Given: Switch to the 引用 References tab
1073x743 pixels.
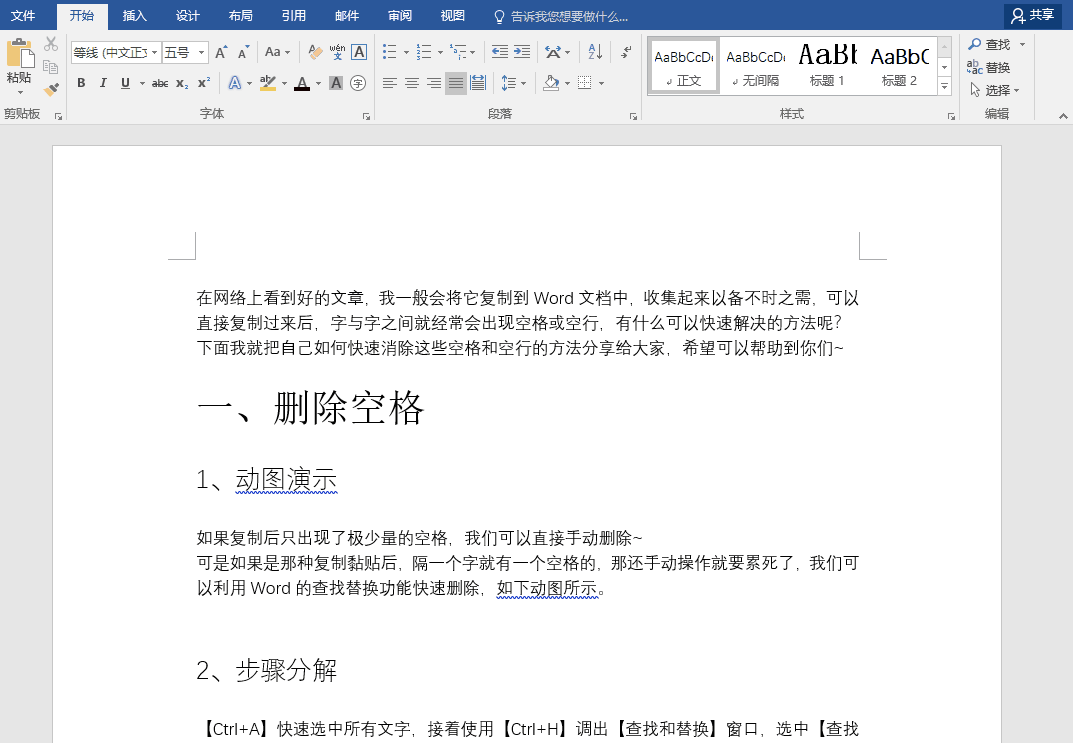Looking at the screenshot, I should 294,15.
